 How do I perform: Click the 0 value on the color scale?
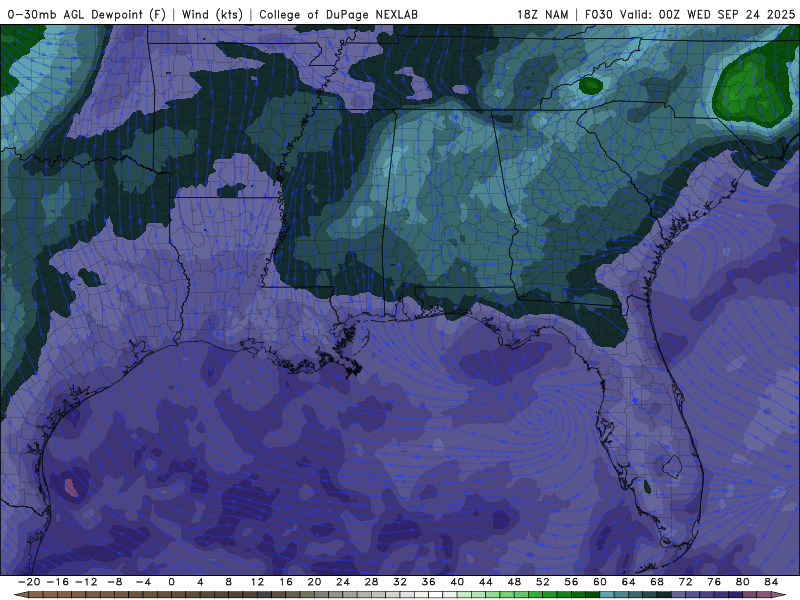[171, 582]
